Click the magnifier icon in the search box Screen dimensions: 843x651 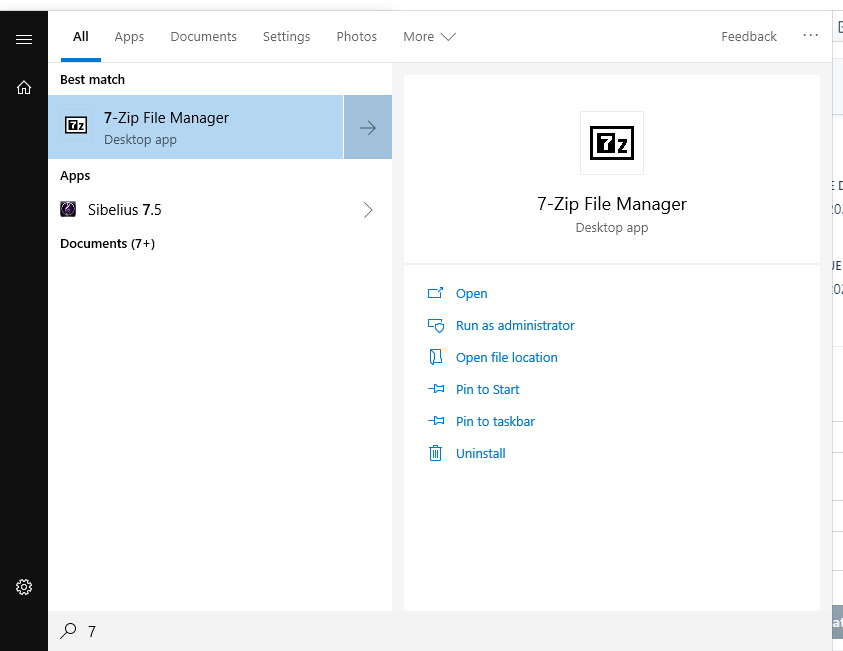[68, 631]
